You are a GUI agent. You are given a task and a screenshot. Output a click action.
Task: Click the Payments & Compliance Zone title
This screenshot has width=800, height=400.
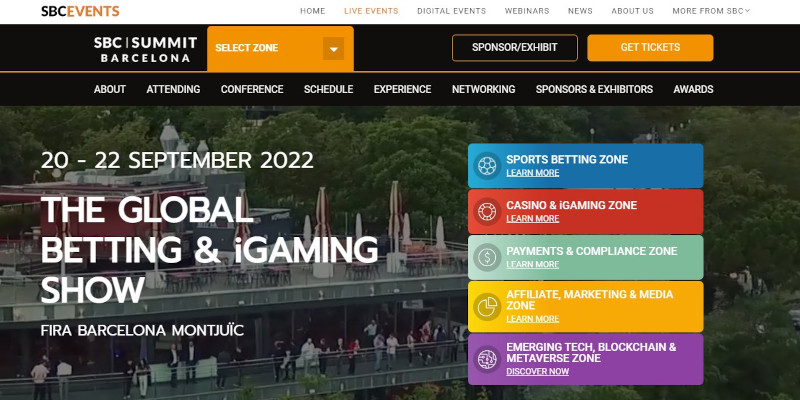pos(592,251)
